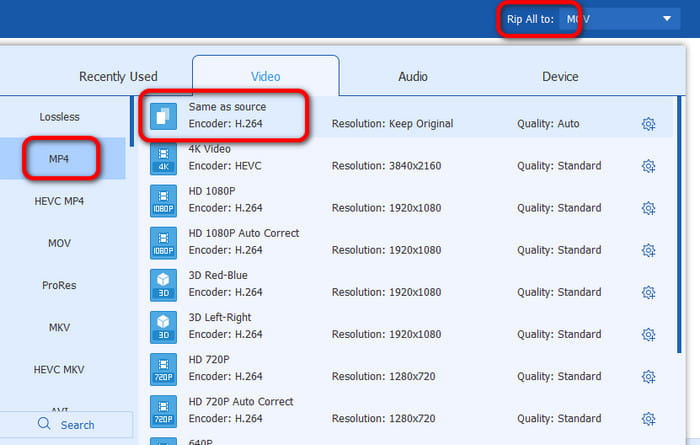
Task: Click the HD 1080P Auto Correct icon
Action: click(163, 243)
